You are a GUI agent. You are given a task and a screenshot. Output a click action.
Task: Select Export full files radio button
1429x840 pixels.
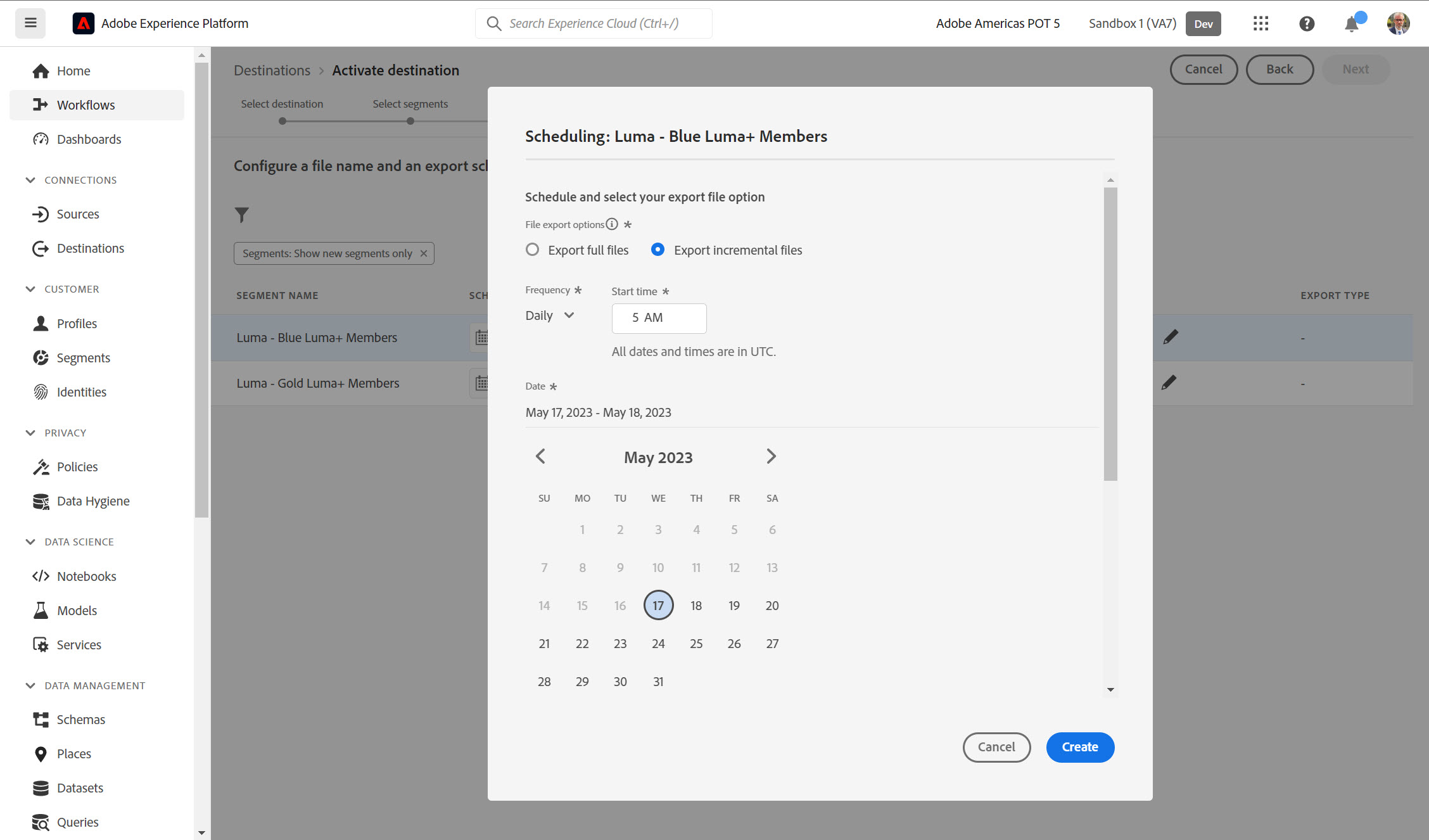(x=533, y=250)
